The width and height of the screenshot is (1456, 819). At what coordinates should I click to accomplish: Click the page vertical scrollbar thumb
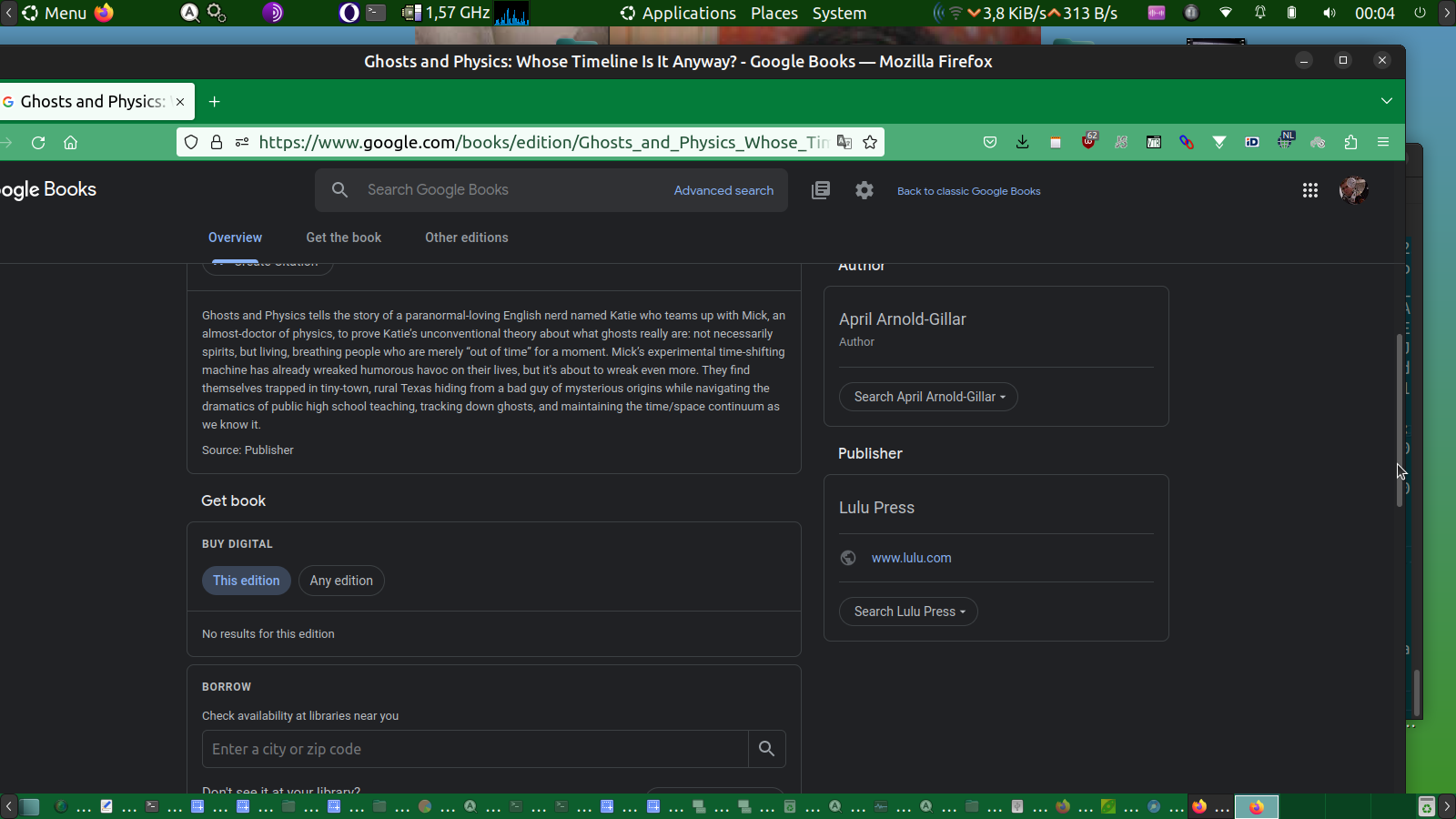(1400, 420)
